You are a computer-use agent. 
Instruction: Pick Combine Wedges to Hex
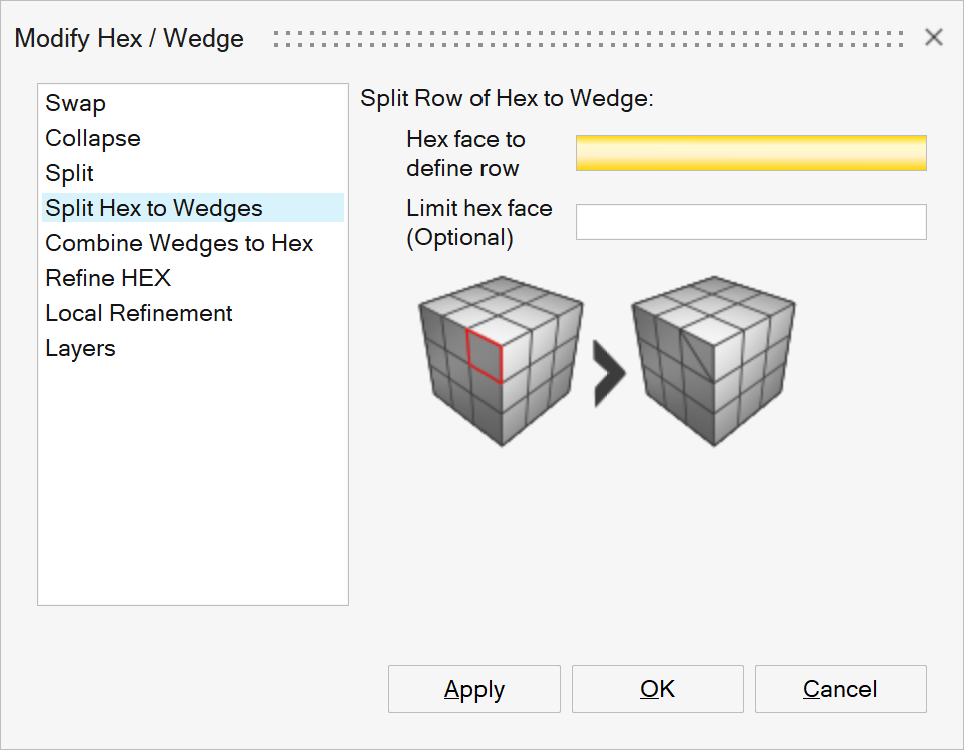point(179,243)
